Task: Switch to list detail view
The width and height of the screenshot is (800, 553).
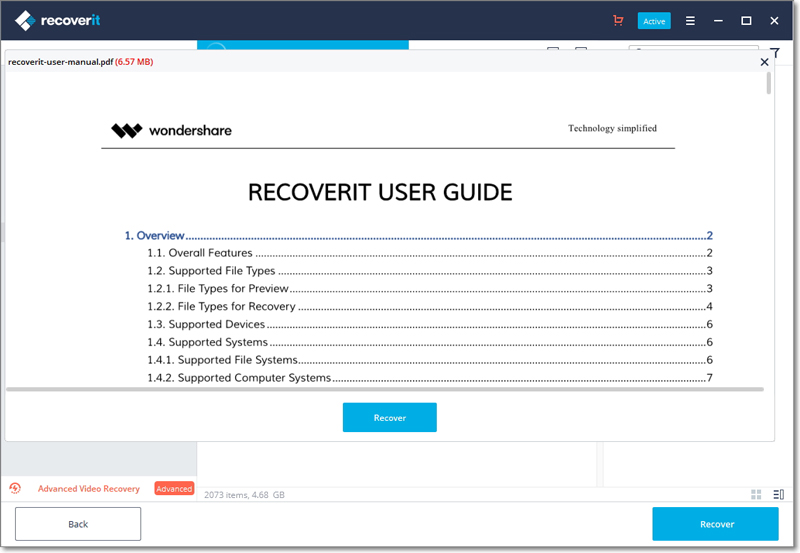Action: [x=779, y=494]
